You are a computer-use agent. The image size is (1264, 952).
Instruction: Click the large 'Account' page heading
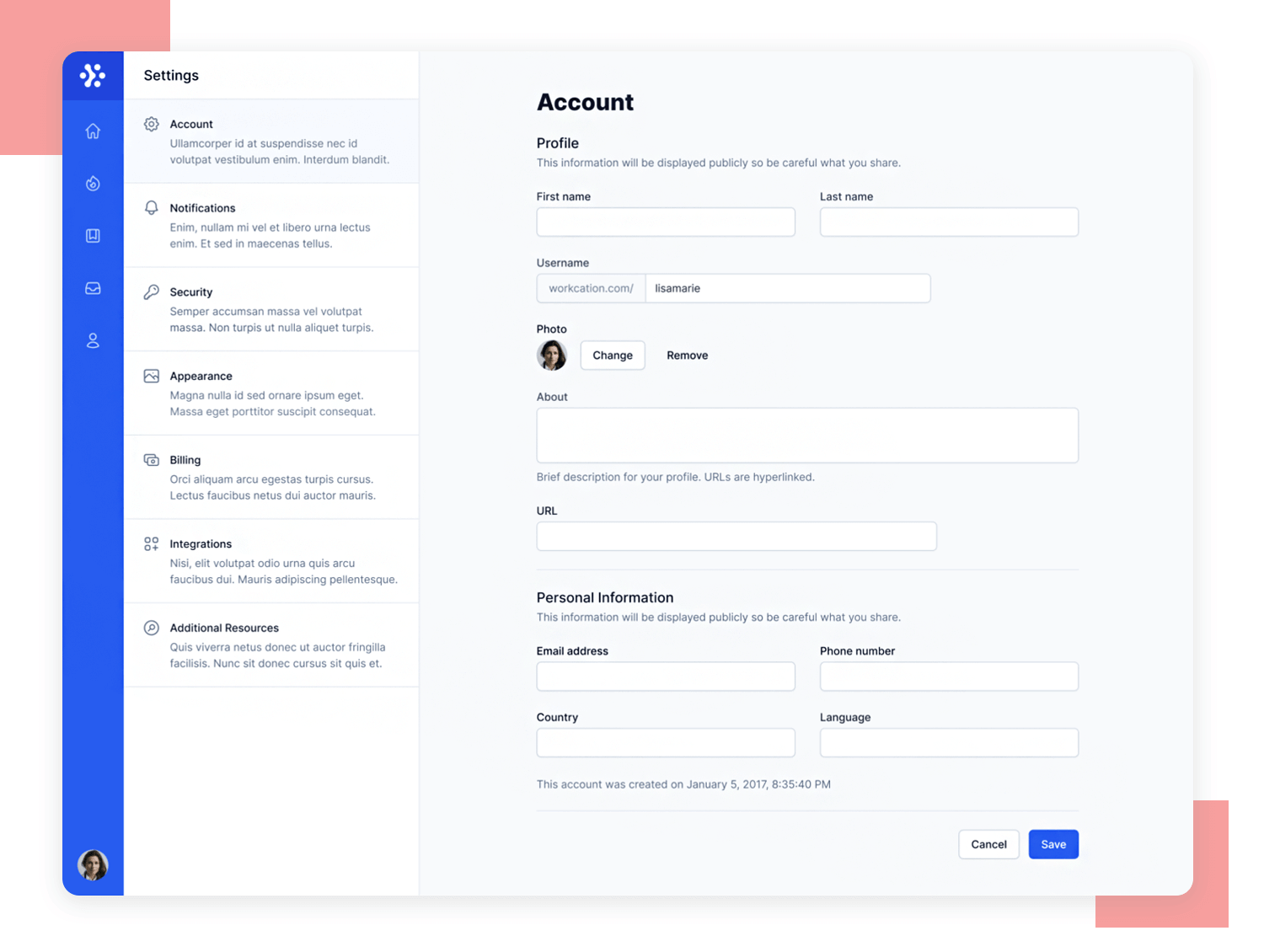586,102
